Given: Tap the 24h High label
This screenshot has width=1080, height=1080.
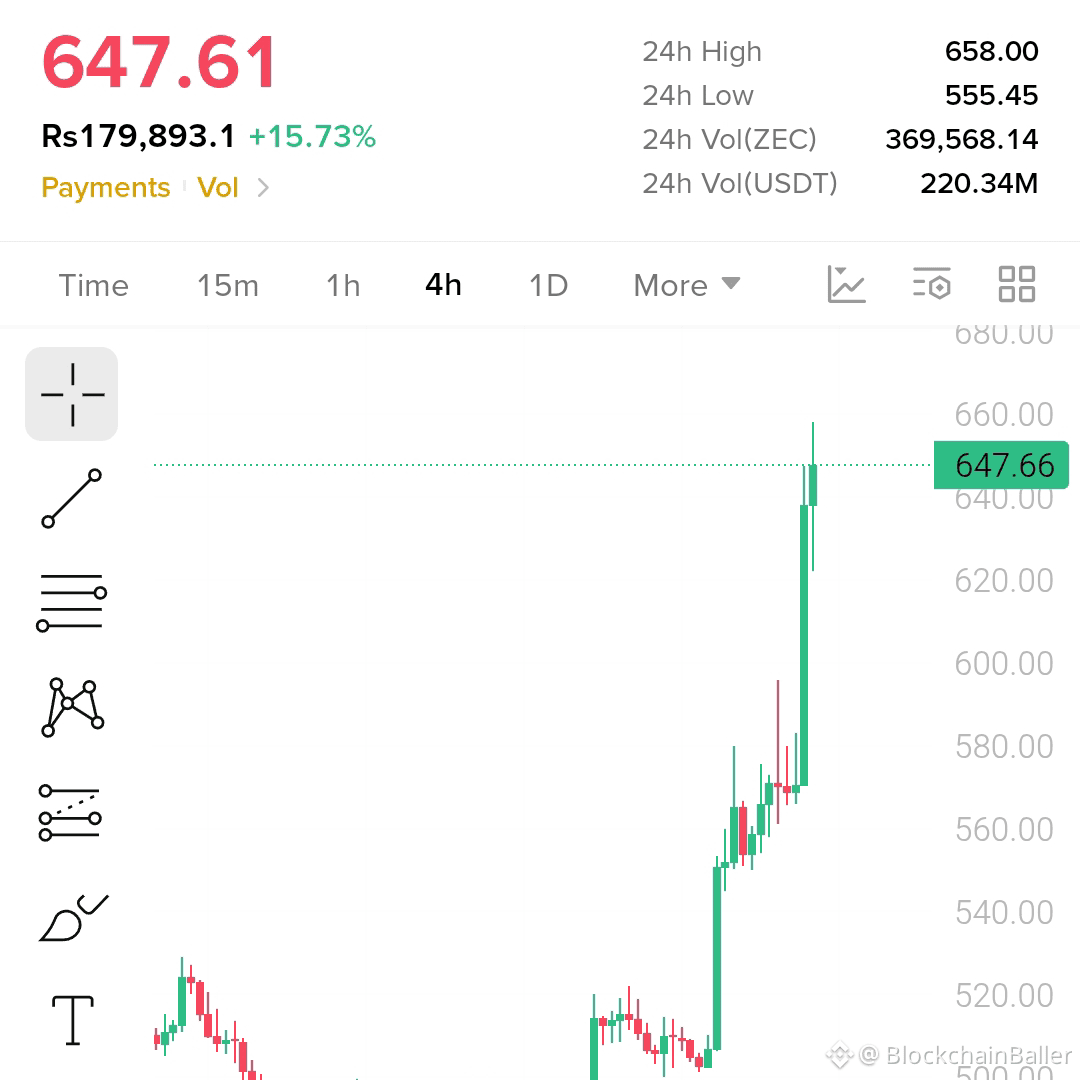Looking at the screenshot, I should coord(702,52).
